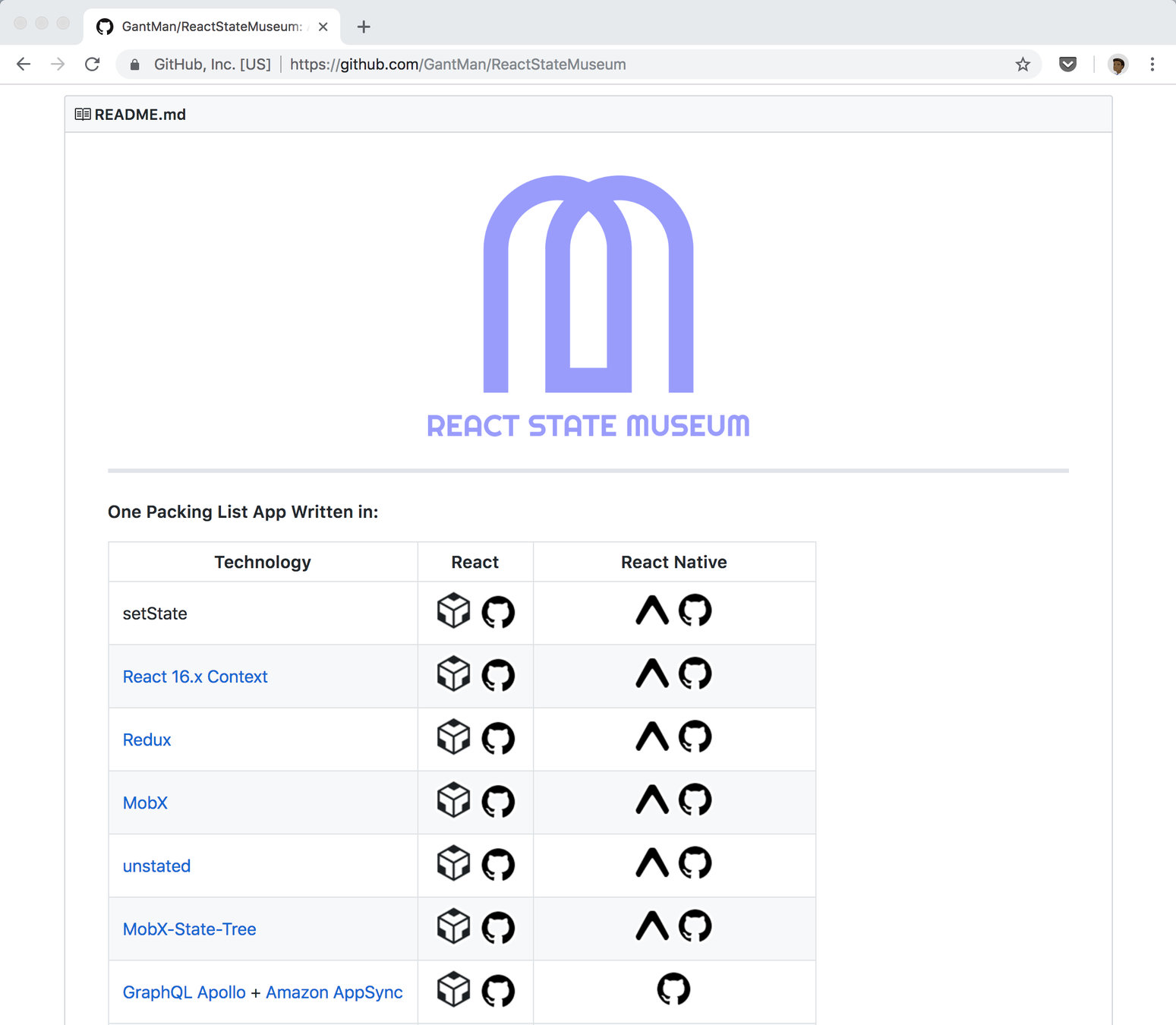
Task: Open MobX CodeSandbox icon
Action: [454, 799]
